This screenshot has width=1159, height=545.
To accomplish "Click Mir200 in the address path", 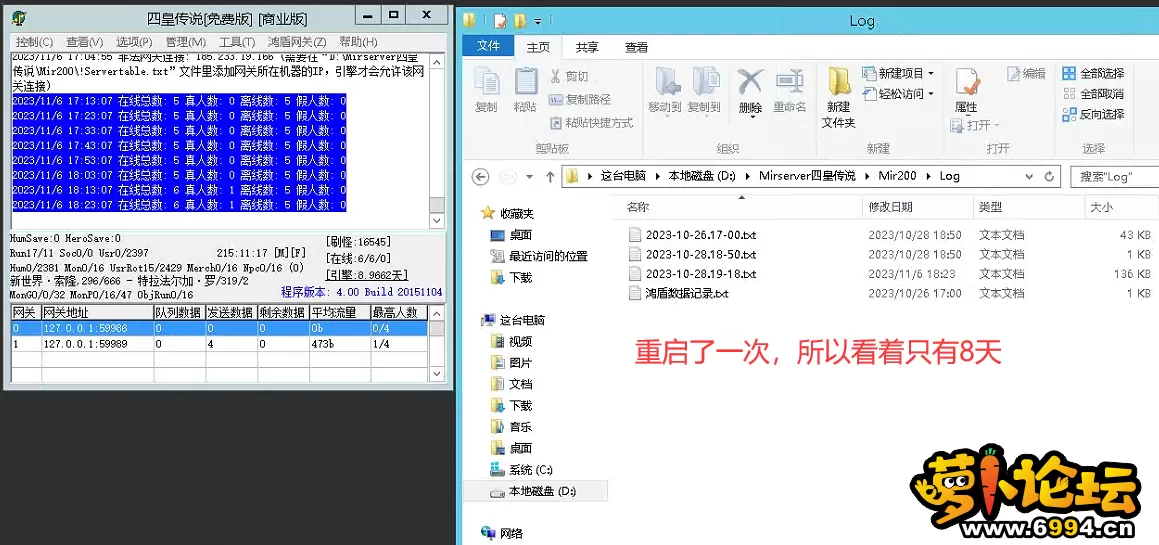I will pyautogui.click(x=897, y=177).
